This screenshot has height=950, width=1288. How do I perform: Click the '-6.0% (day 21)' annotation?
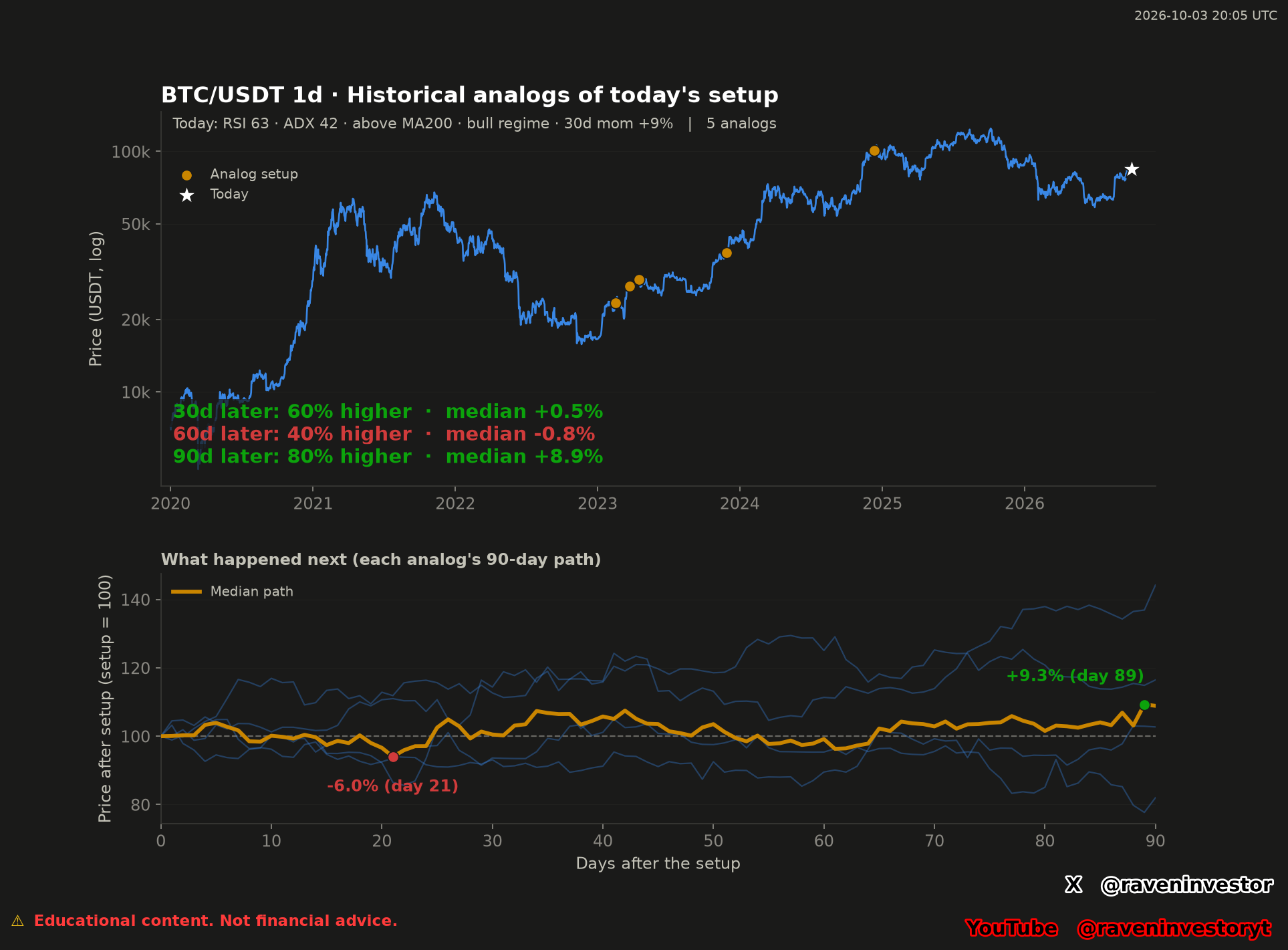392,786
